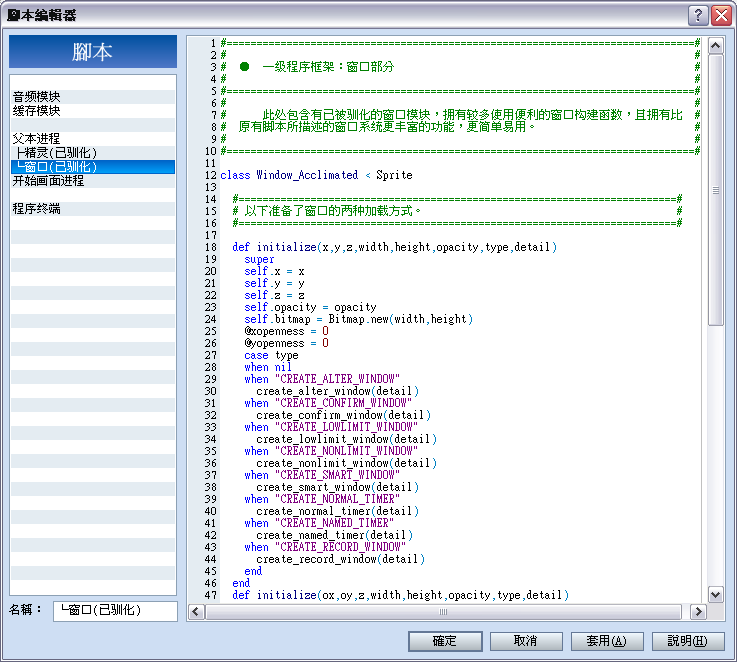Click code line "class Window_Acclimated < Sprite"

316,175
